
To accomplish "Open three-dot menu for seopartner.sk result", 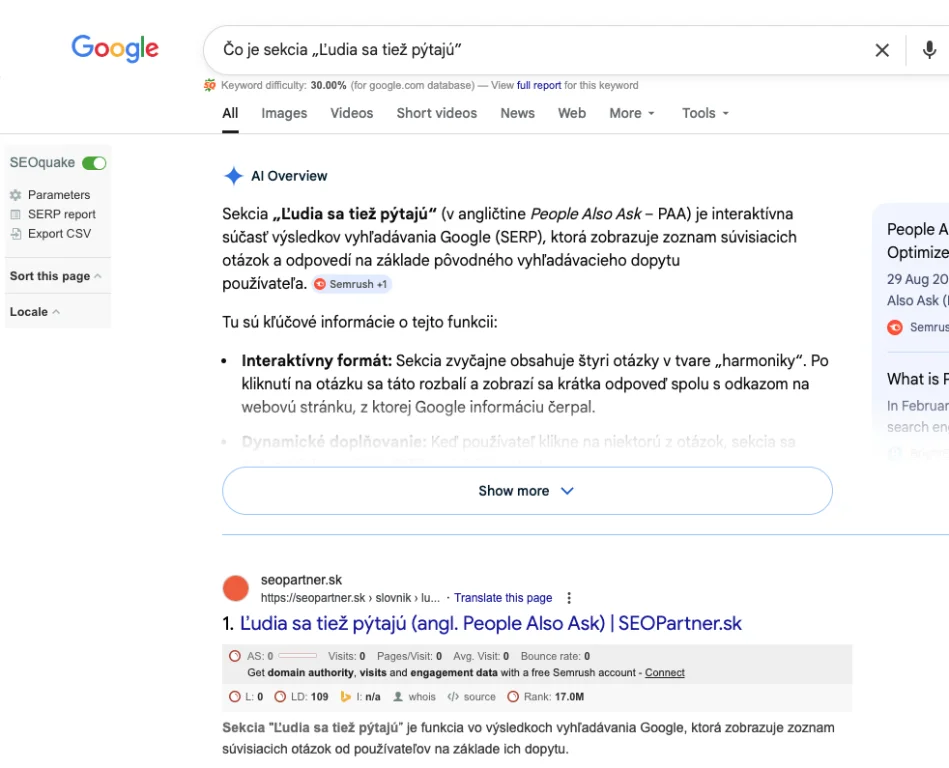I will tap(569, 598).
